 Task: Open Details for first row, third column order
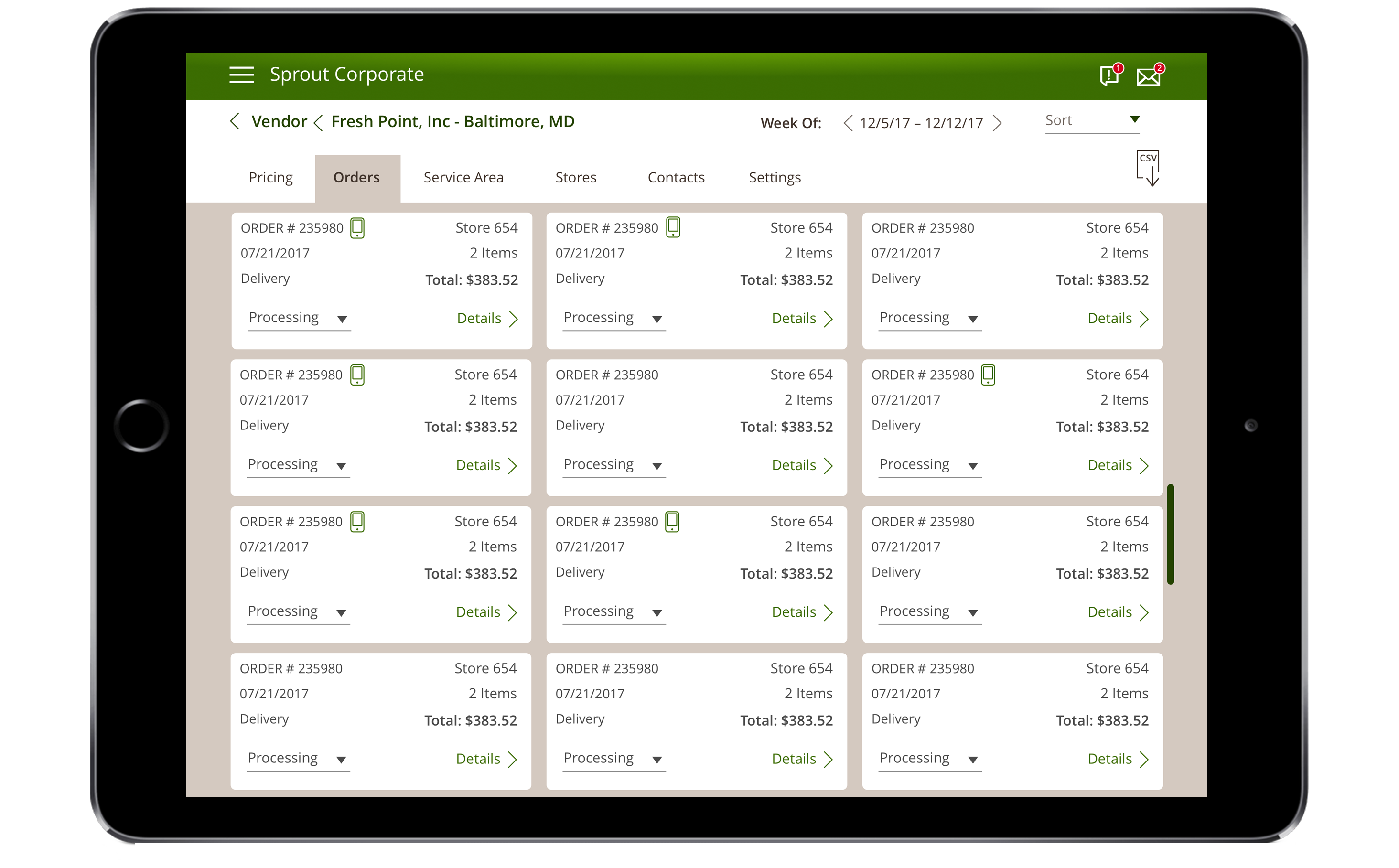(x=1118, y=319)
